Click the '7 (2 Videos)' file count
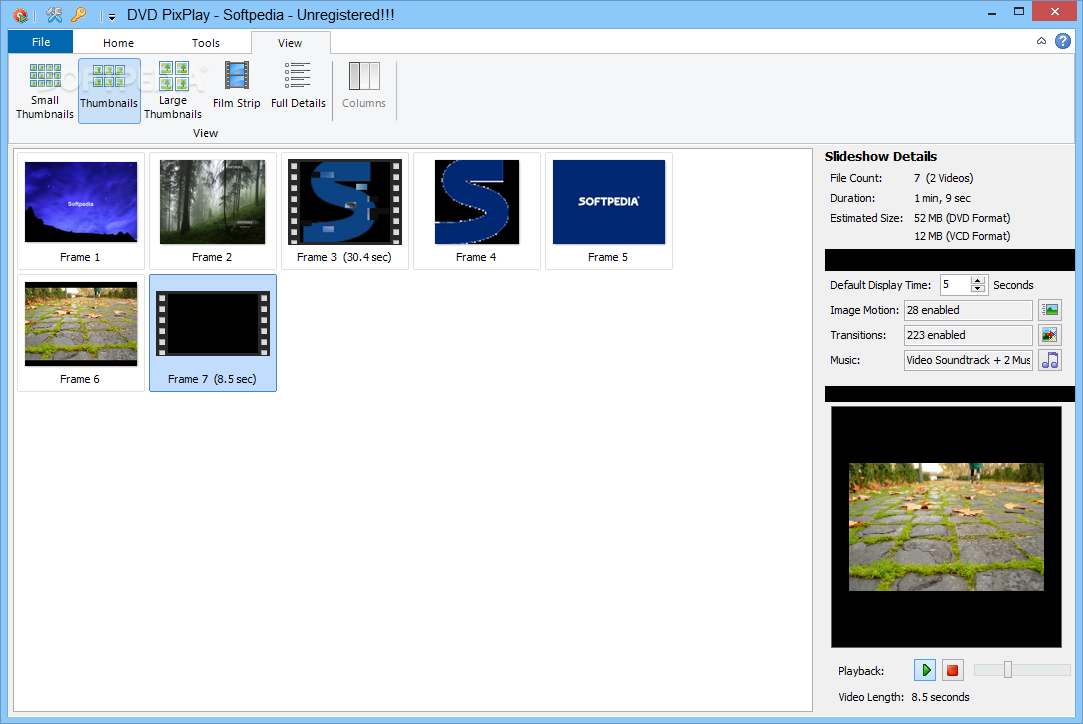 pos(943,178)
